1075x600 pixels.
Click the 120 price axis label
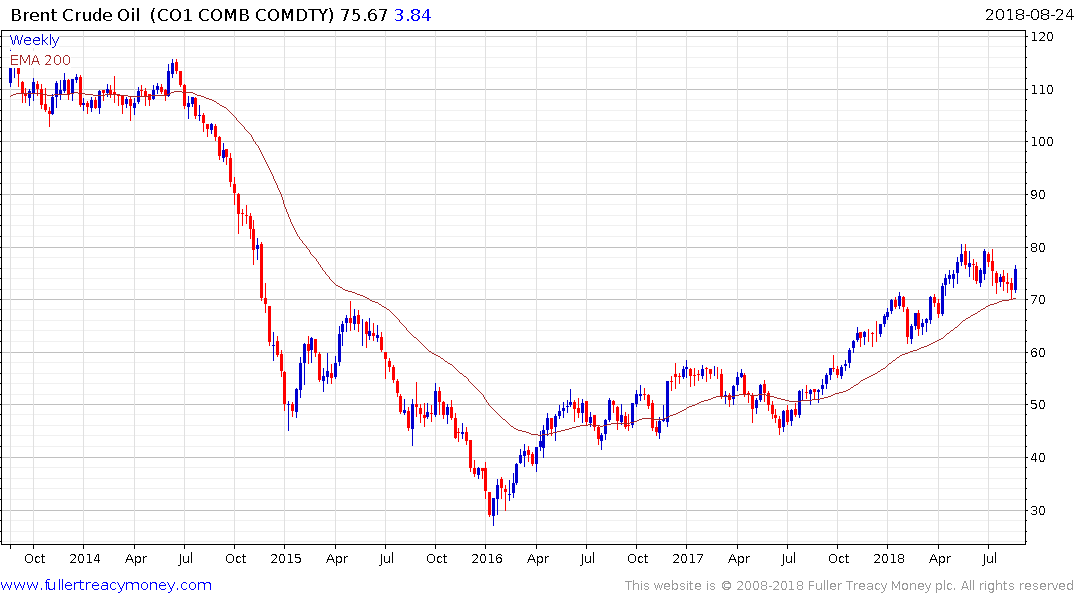[1042, 36]
